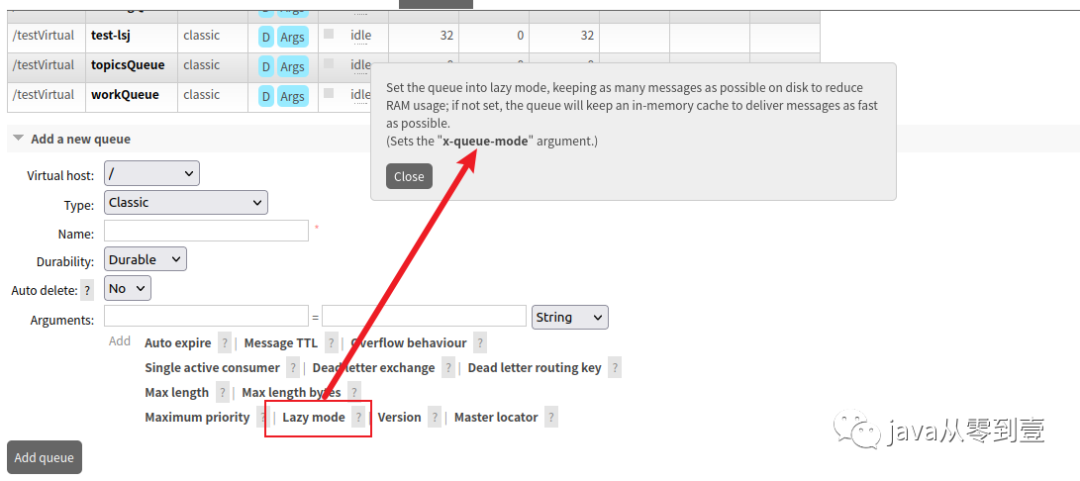Screen dimensions: 1080x481
Task: Open the Virtual host dropdown
Action: coord(152,174)
